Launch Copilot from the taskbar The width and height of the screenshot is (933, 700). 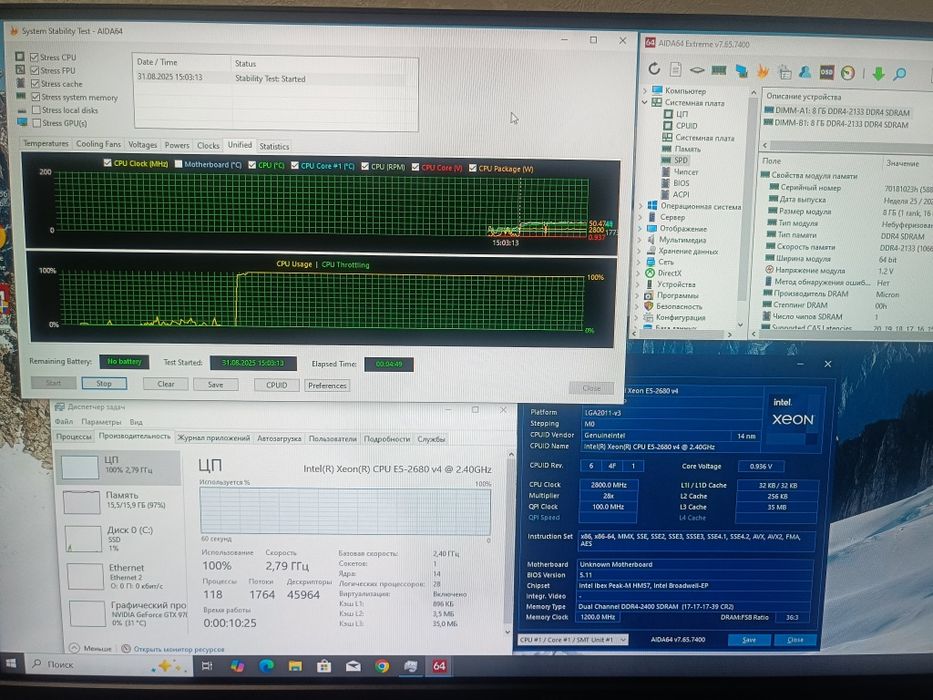pos(237,665)
